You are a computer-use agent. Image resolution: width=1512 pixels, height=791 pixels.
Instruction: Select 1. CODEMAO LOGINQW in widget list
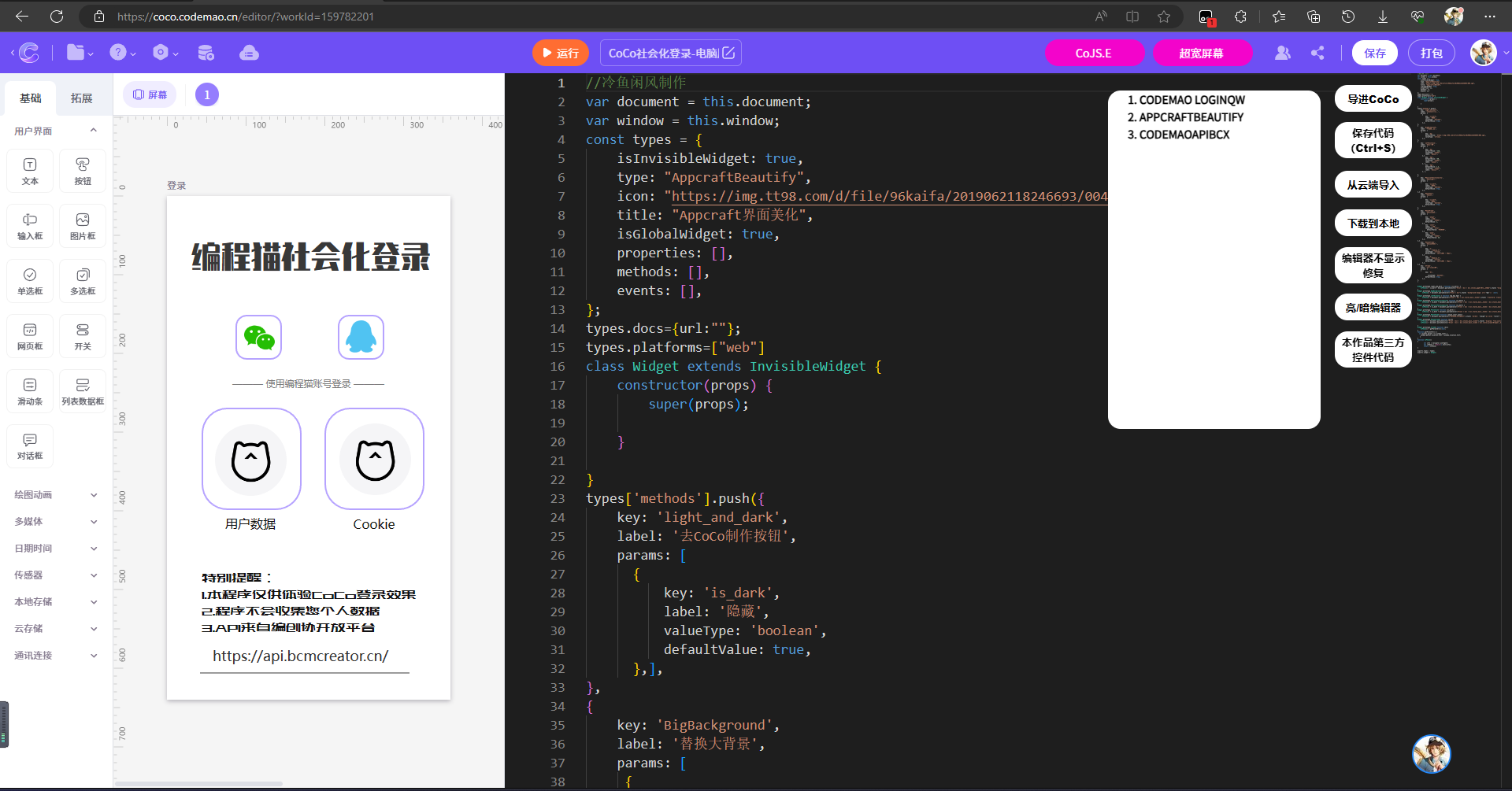click(x=1186, y=100)
